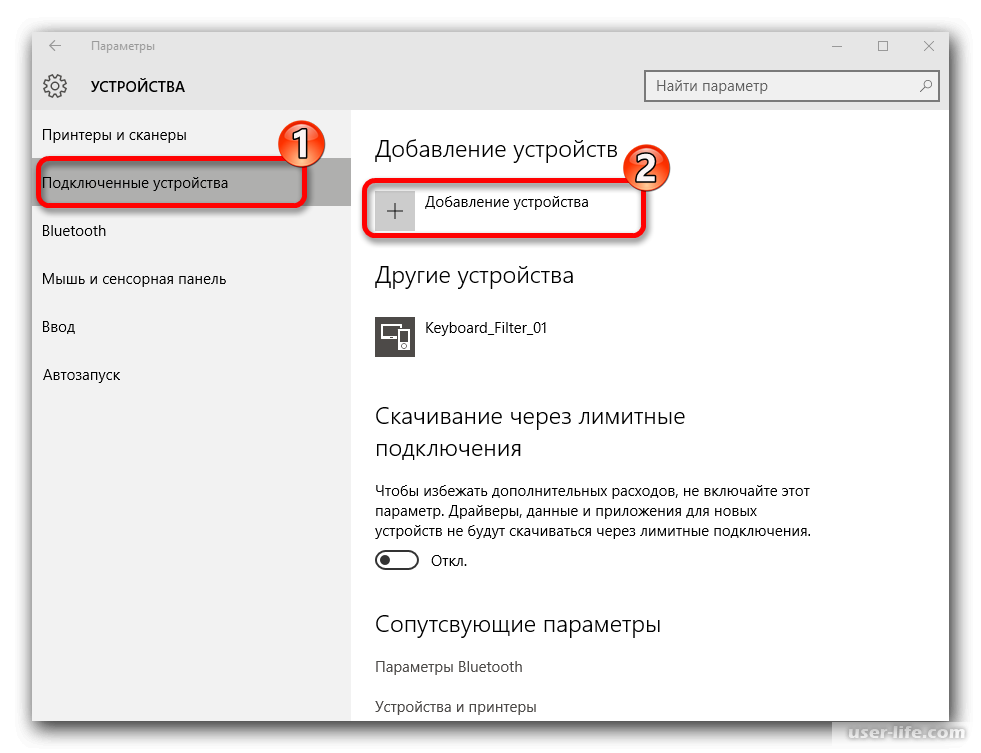Screen dimensions: 981x753
Task: Switch to Автозапуск section
Action: (191, 375)
